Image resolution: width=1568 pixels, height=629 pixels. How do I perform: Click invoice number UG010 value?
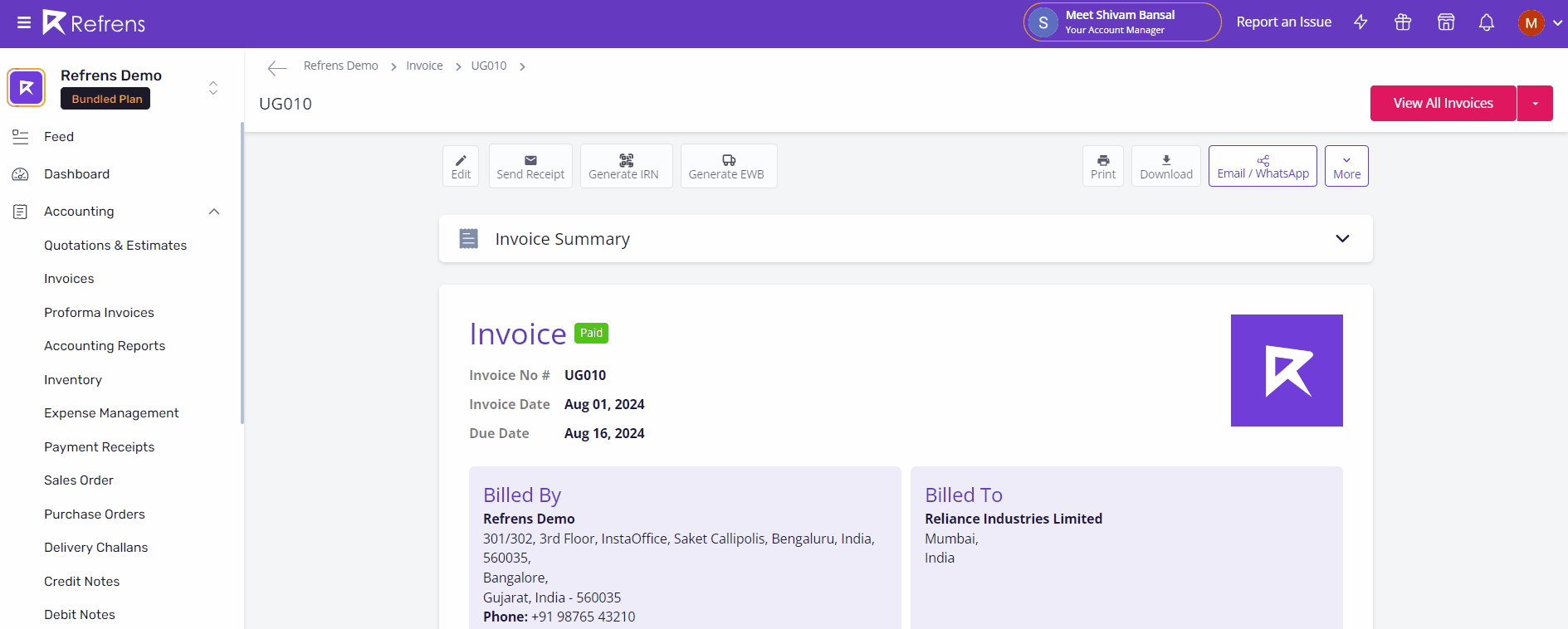tap(585, 375)
